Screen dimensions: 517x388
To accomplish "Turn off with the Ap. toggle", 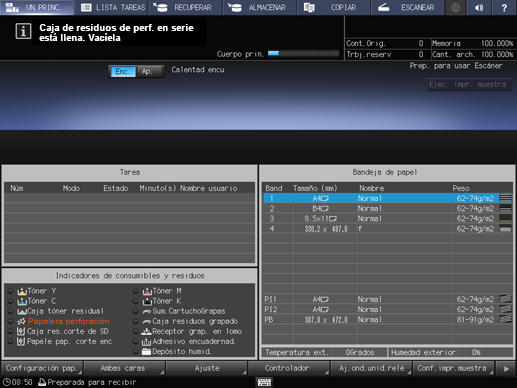I will (x=149, y=71).
